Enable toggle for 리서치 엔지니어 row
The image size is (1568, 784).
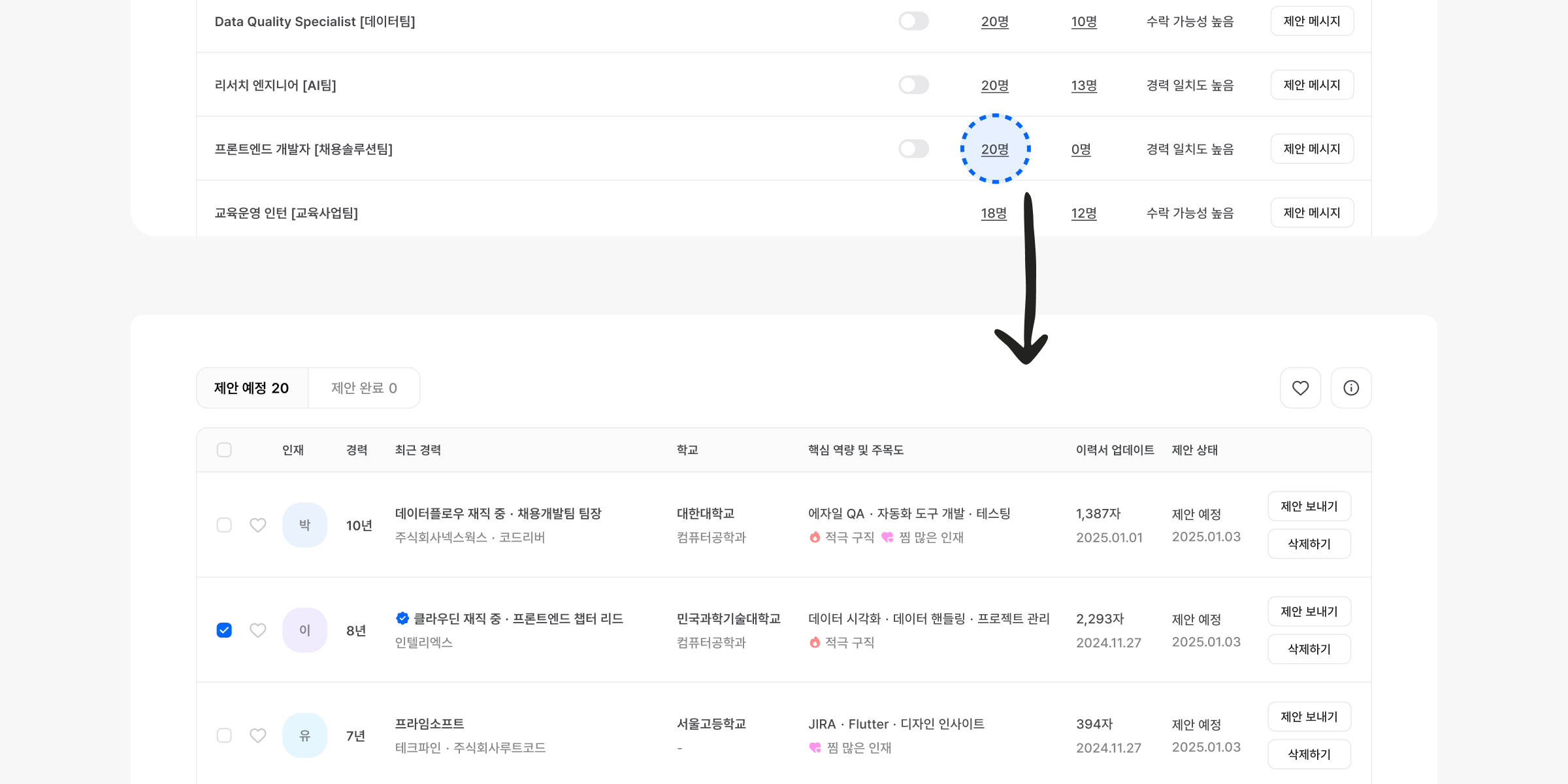[913, 85]
